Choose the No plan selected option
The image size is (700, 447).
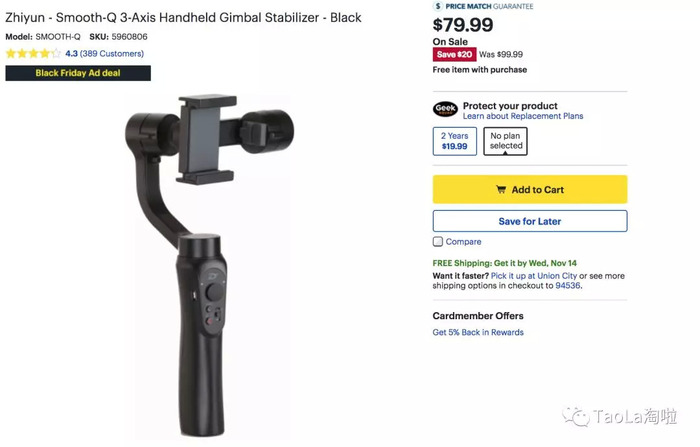[x=505, y=141]
